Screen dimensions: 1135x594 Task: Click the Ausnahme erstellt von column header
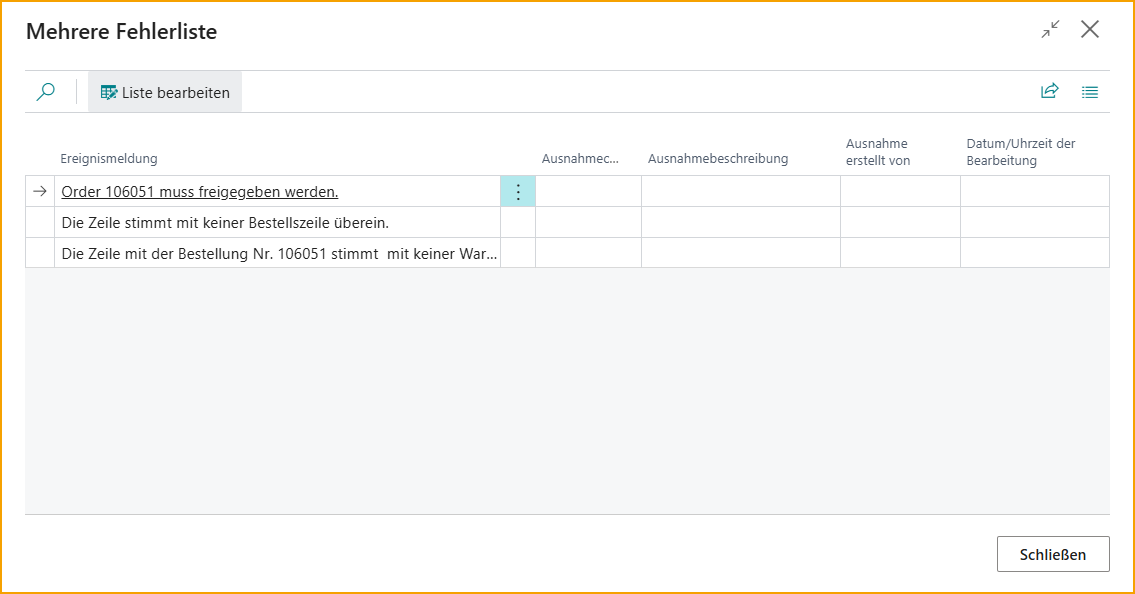pos(878,152)
